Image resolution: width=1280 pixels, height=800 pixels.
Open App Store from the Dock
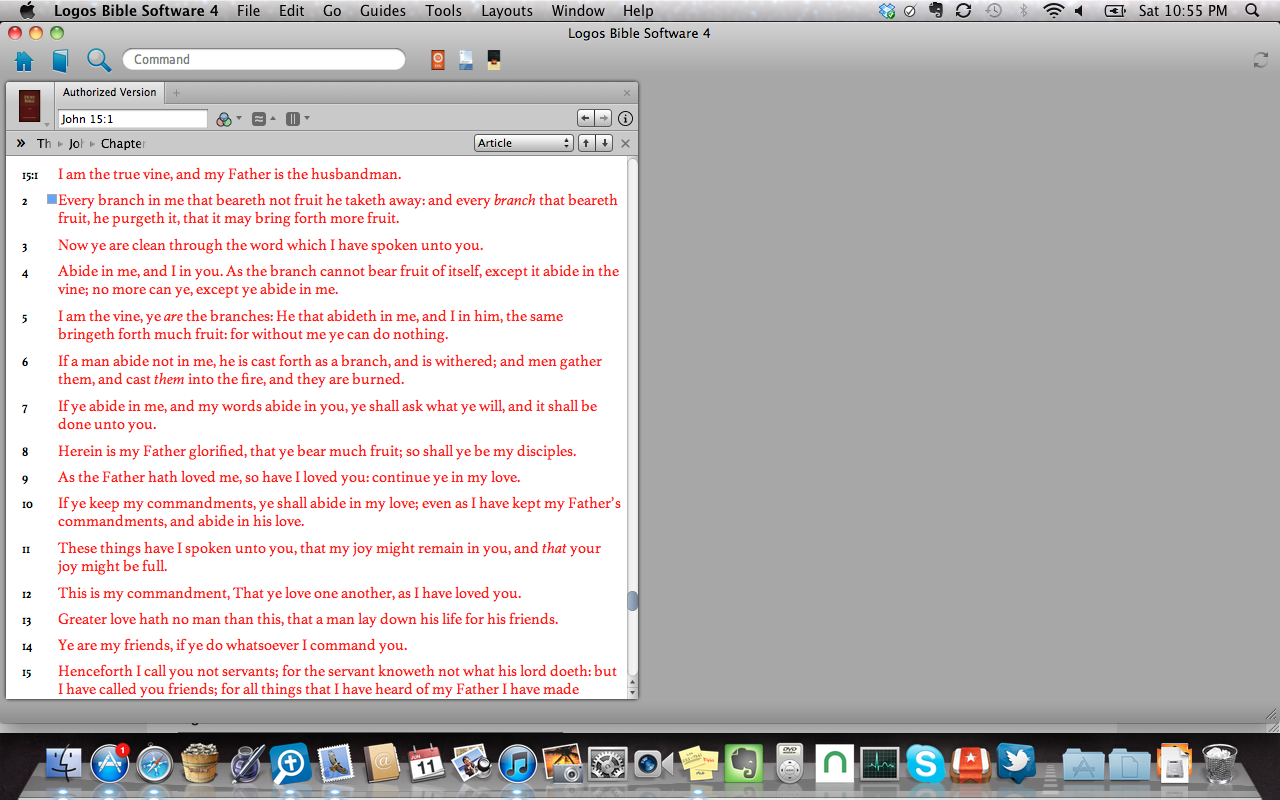point(110,765)
